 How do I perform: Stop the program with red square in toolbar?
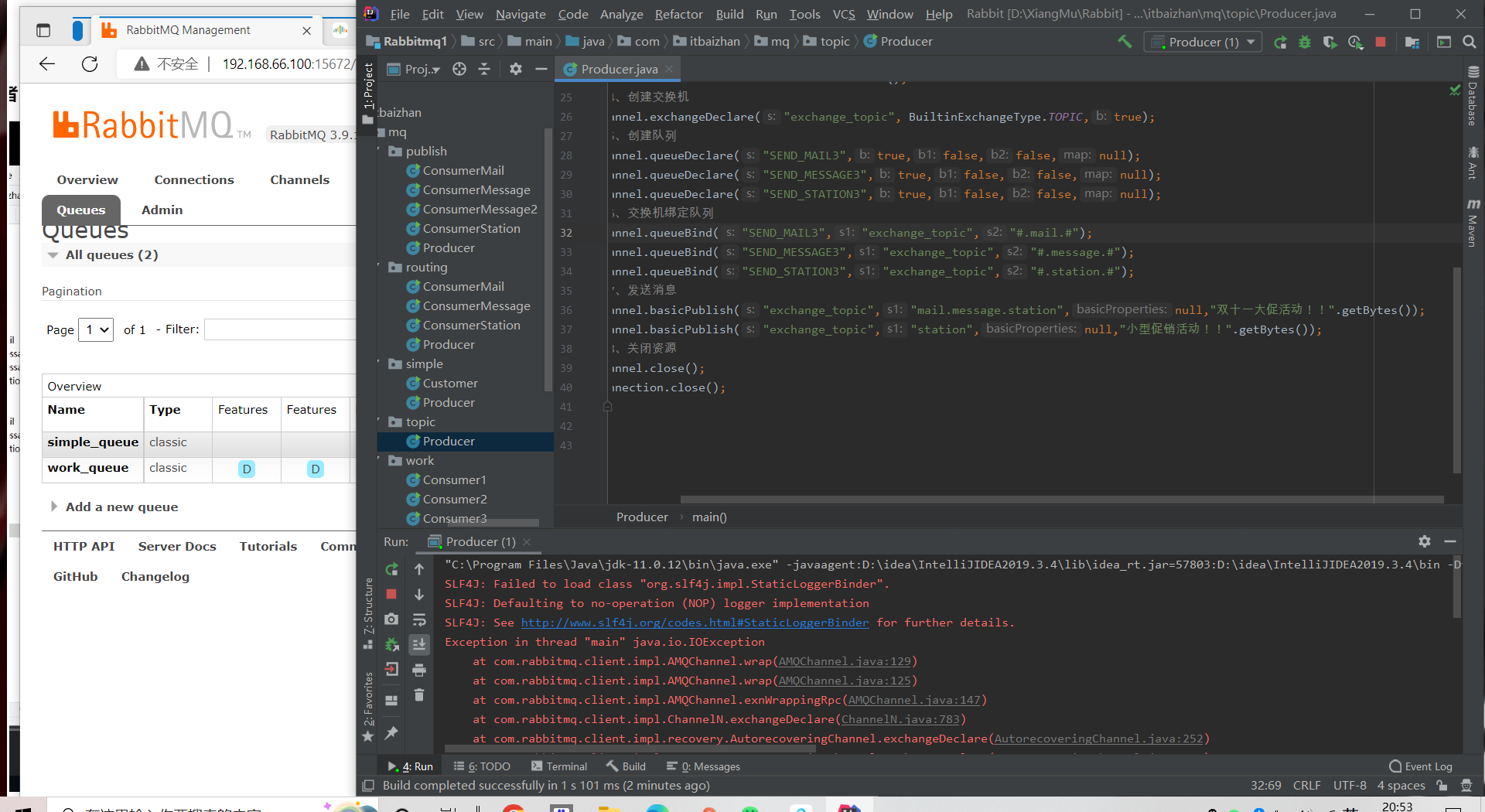[1381, 42]
